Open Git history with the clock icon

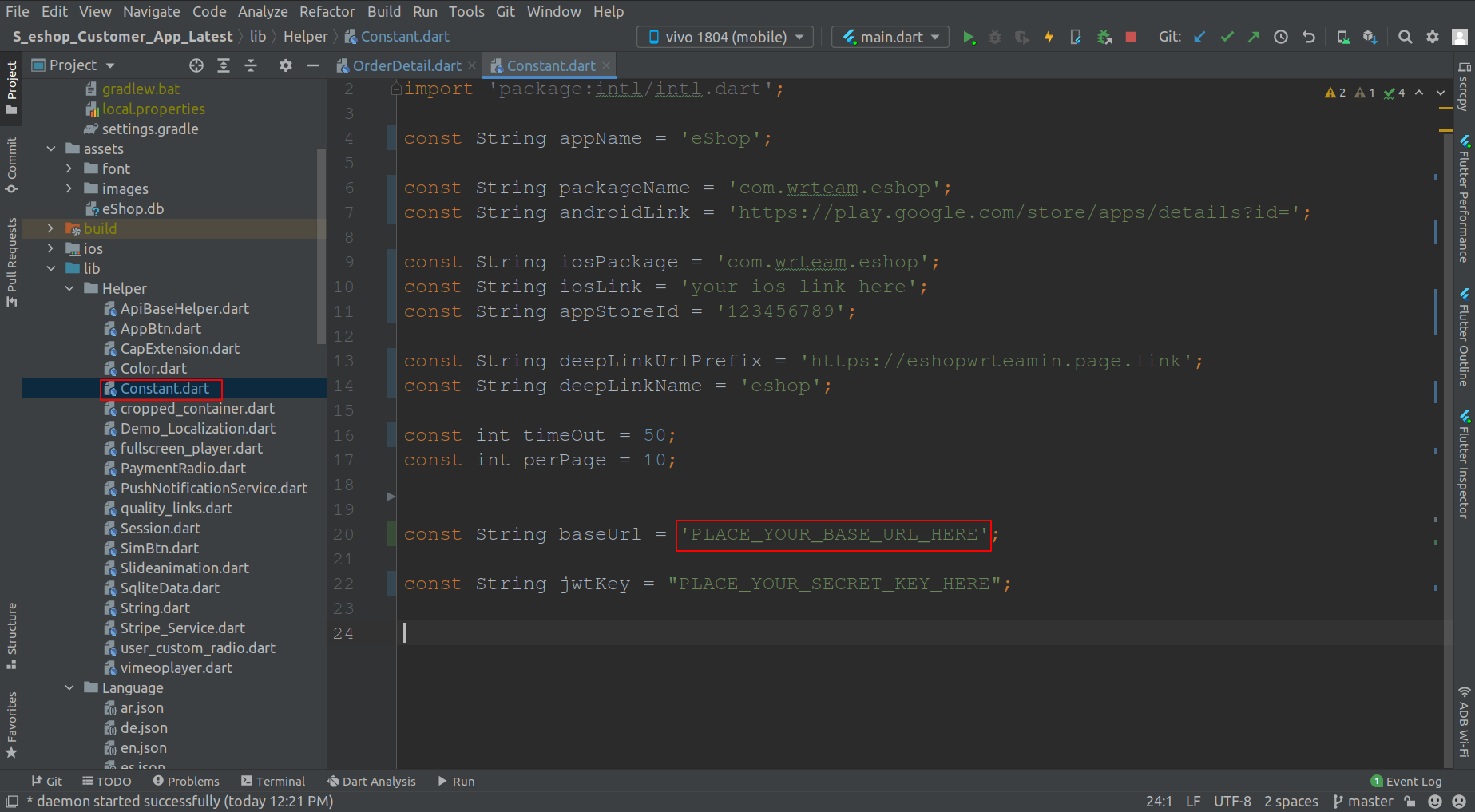tap(1281, 38)
